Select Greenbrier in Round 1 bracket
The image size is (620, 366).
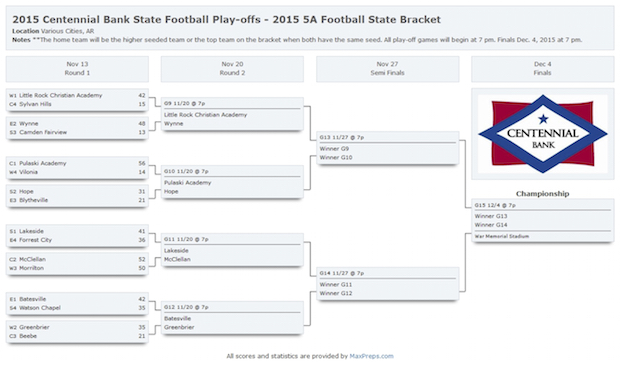click(x=34, y=327)
